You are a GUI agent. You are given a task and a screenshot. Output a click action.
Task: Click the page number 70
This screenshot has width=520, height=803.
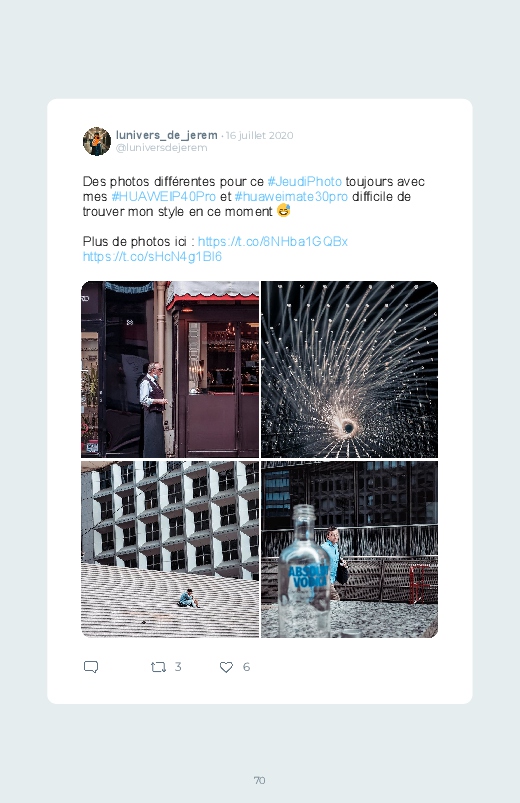point(260,780)
